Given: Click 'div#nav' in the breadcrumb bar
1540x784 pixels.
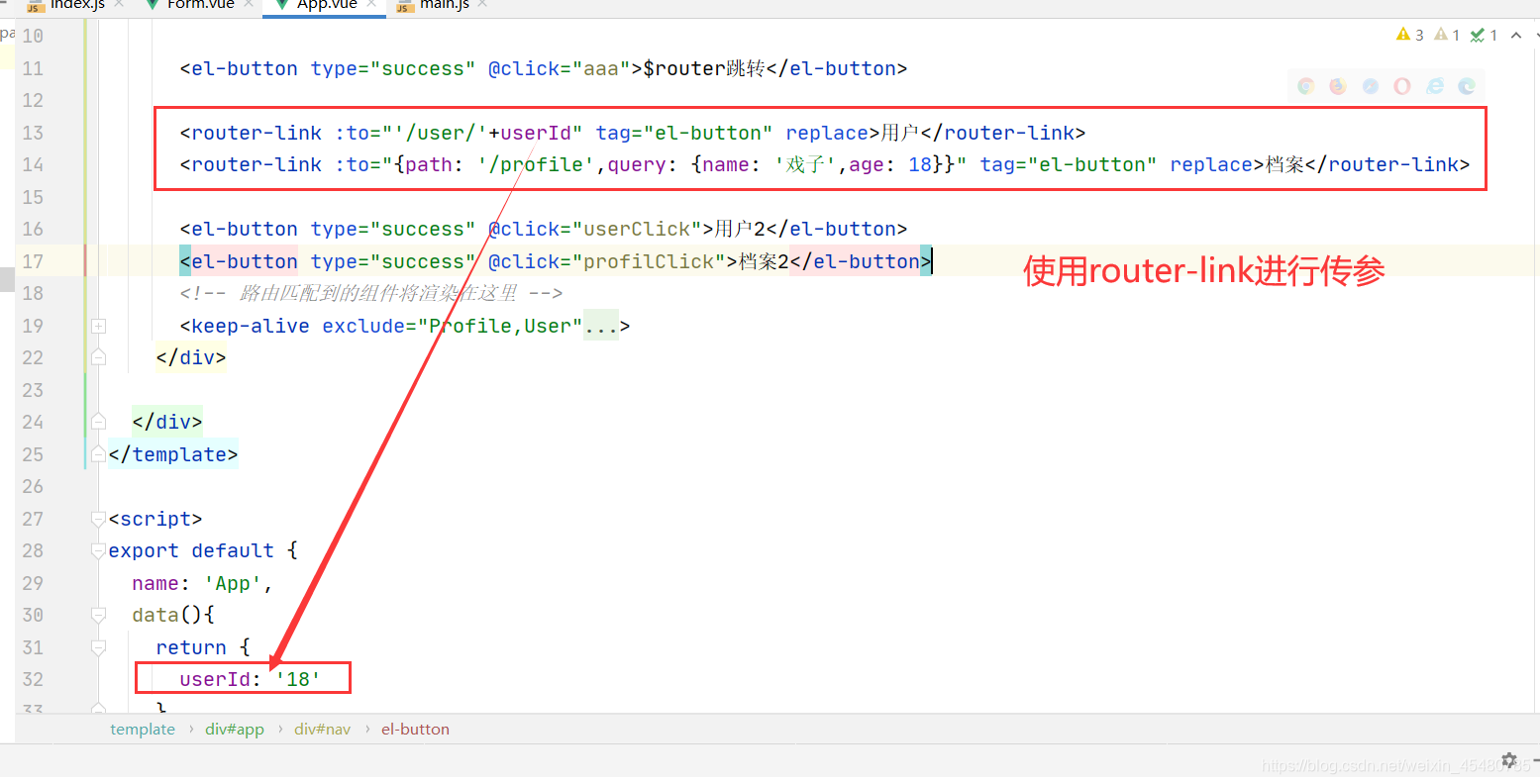Looking at the screenshot, I should [x=322, y=730].
